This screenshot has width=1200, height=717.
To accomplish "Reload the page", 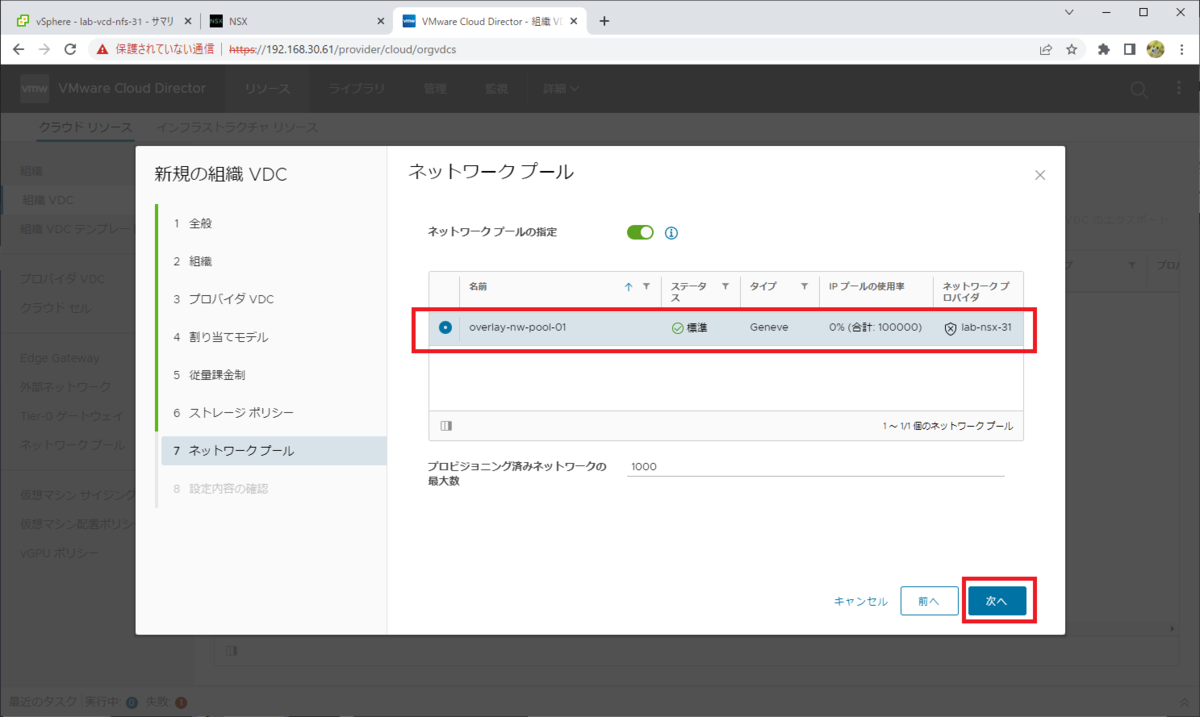I will (70, 49).
